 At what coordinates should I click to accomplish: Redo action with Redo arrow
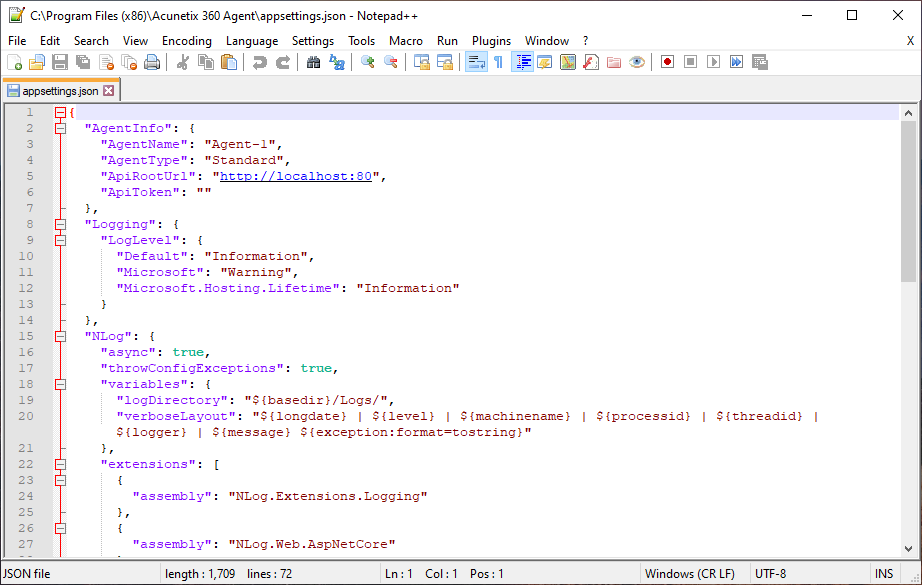283,62
